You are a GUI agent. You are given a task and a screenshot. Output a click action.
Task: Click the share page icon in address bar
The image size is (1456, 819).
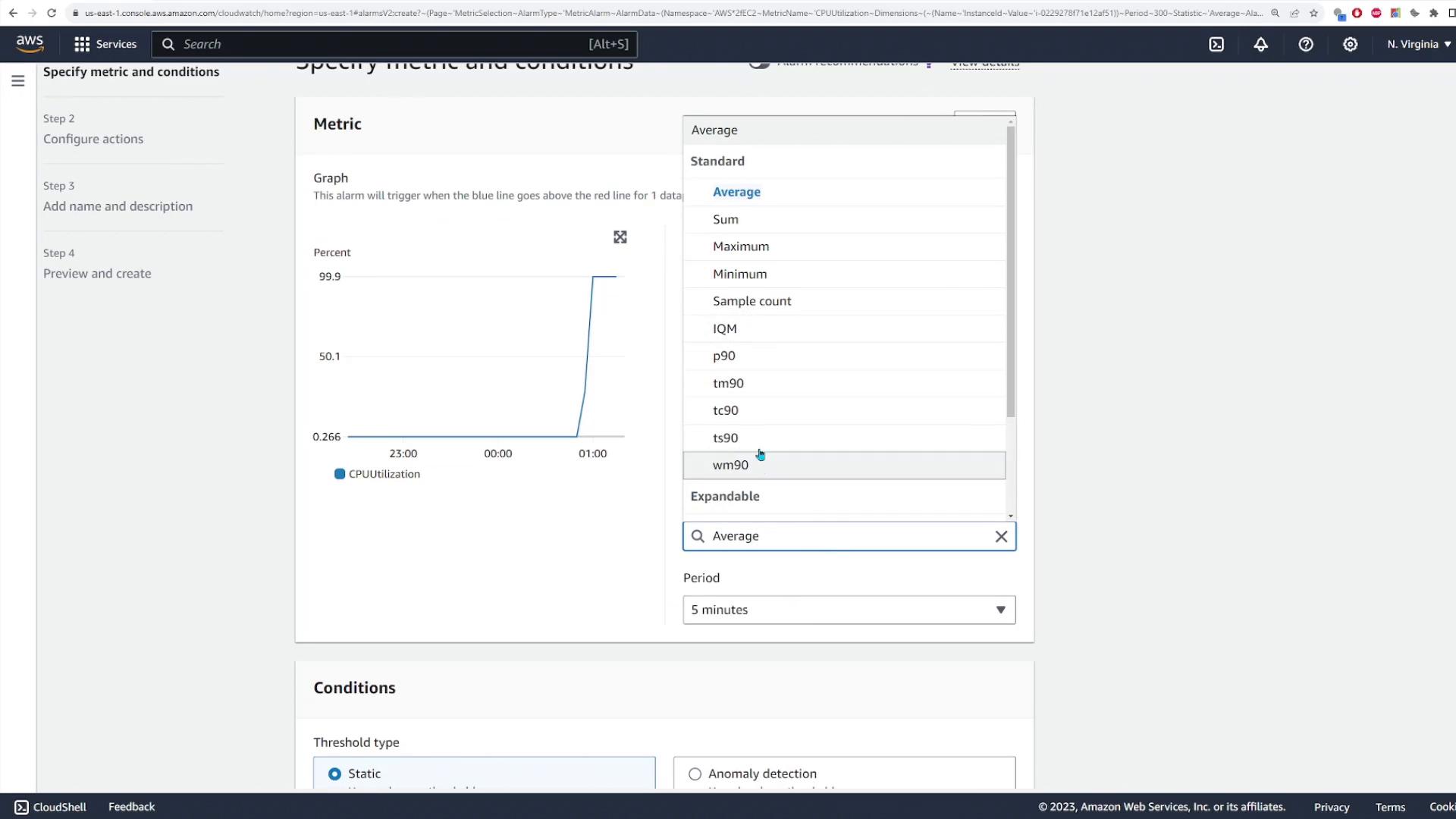point(1294,13)
